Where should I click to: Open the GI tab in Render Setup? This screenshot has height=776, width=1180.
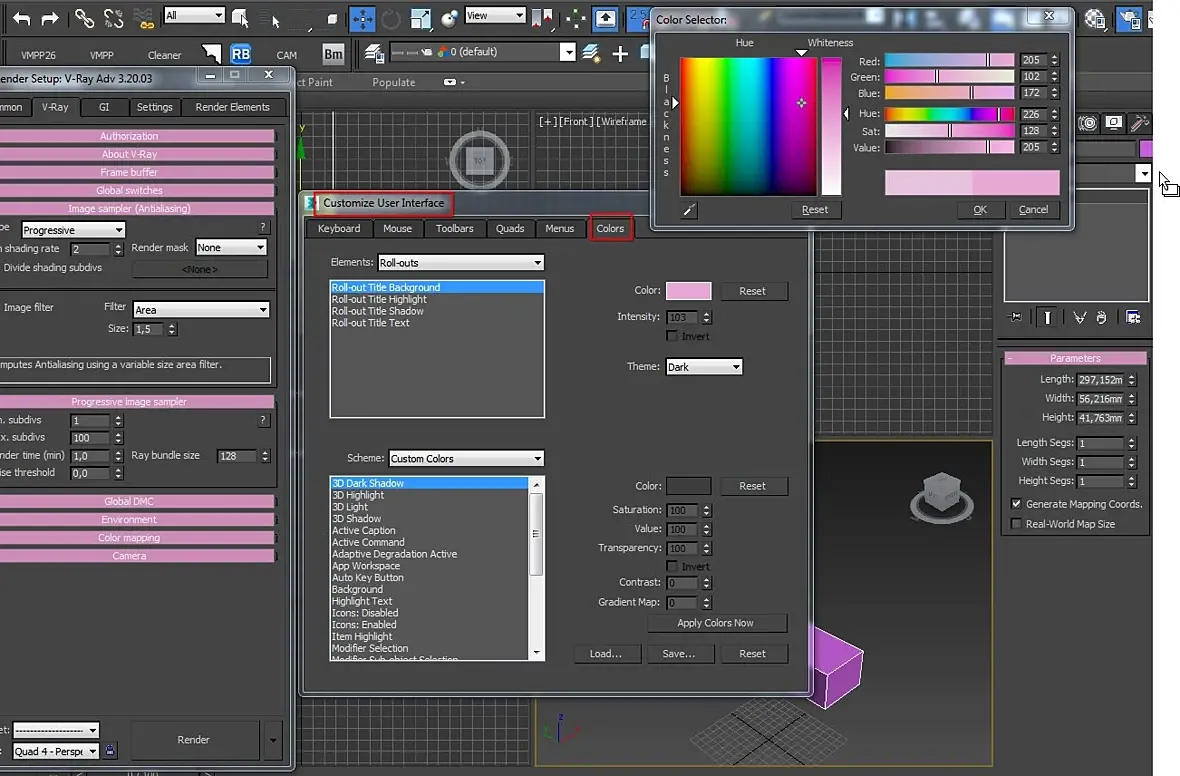pos(104,107)
